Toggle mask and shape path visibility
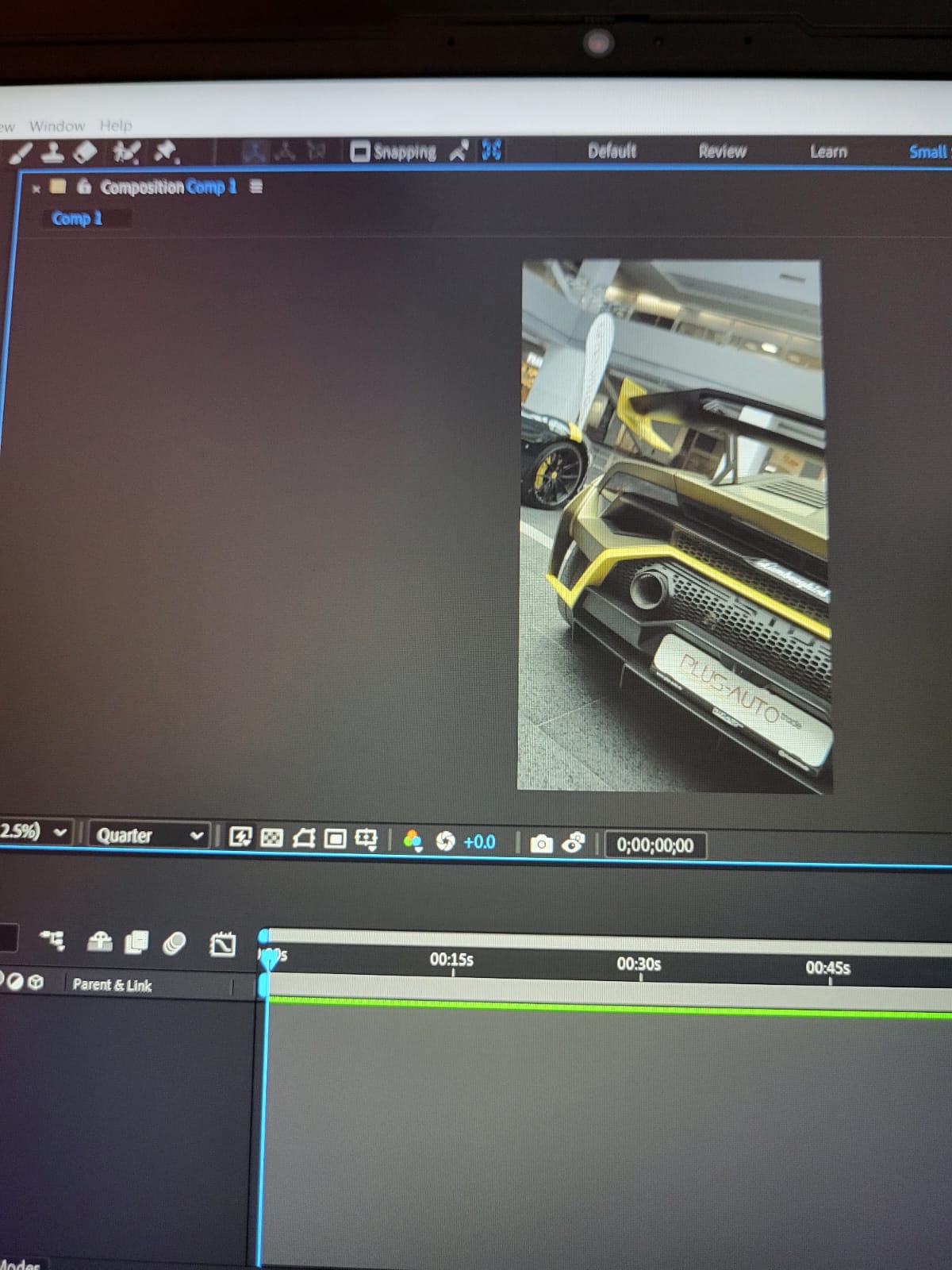 pos(304,838)
